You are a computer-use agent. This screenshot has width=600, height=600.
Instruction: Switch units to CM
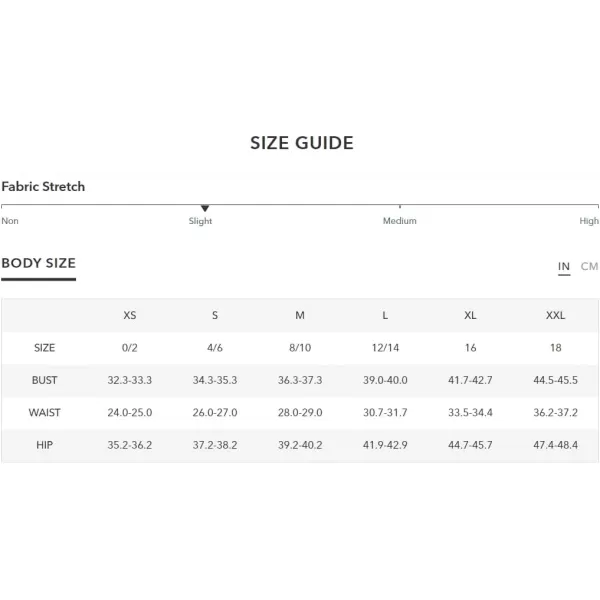589,266
